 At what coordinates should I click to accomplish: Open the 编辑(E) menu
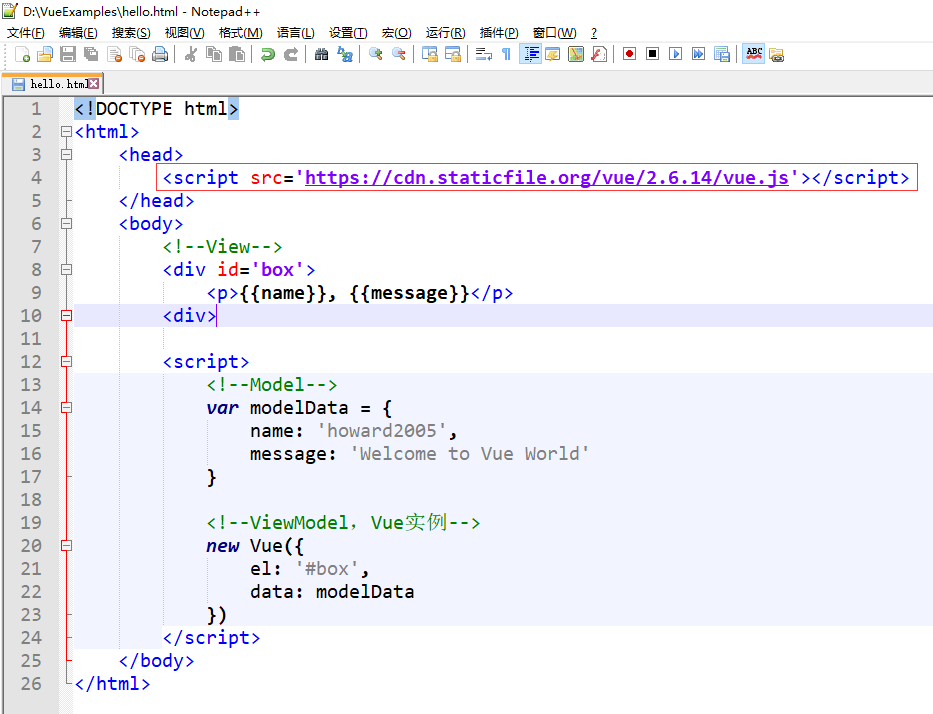point(78,33)
